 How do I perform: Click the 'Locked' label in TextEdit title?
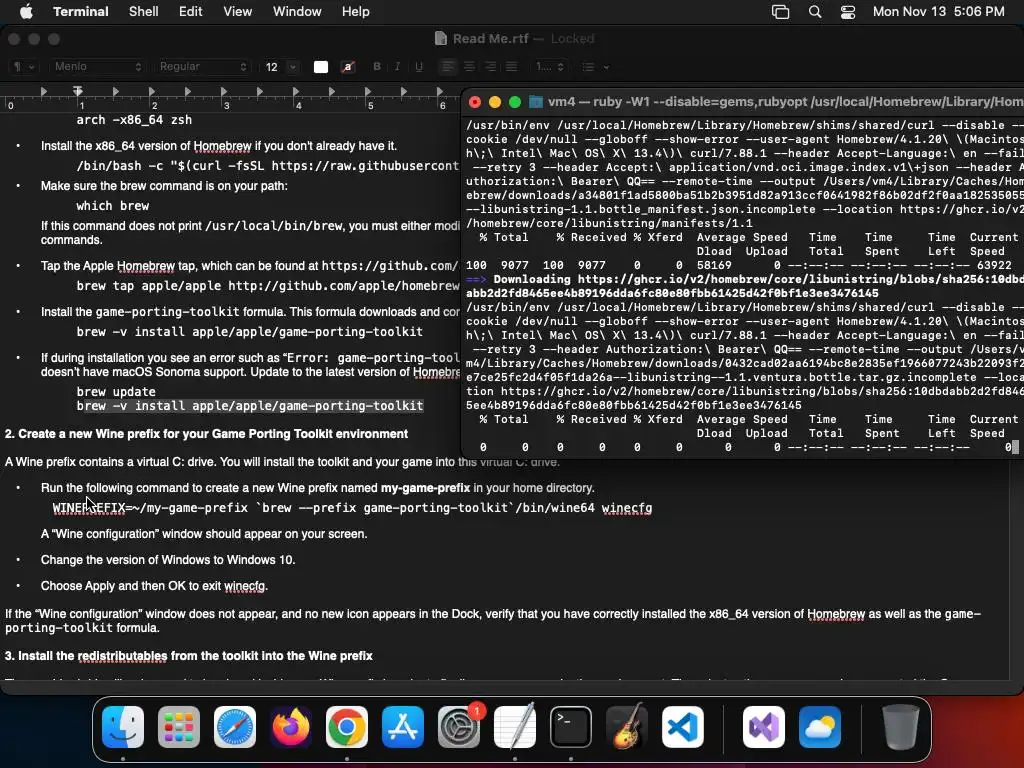click(x=572, y=39)
